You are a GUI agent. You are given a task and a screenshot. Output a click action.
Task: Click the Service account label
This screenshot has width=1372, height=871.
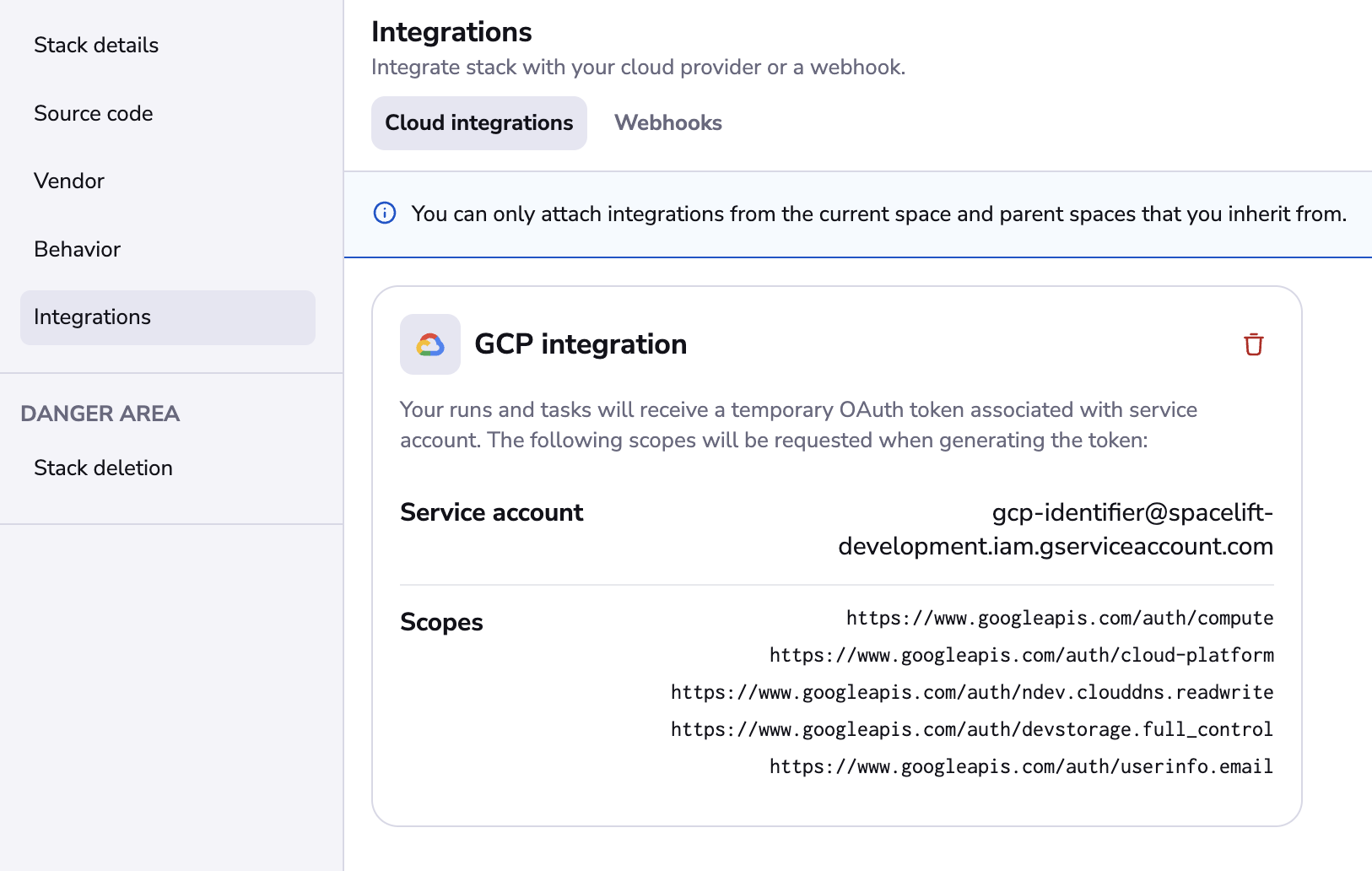click(x=491, y=512)
